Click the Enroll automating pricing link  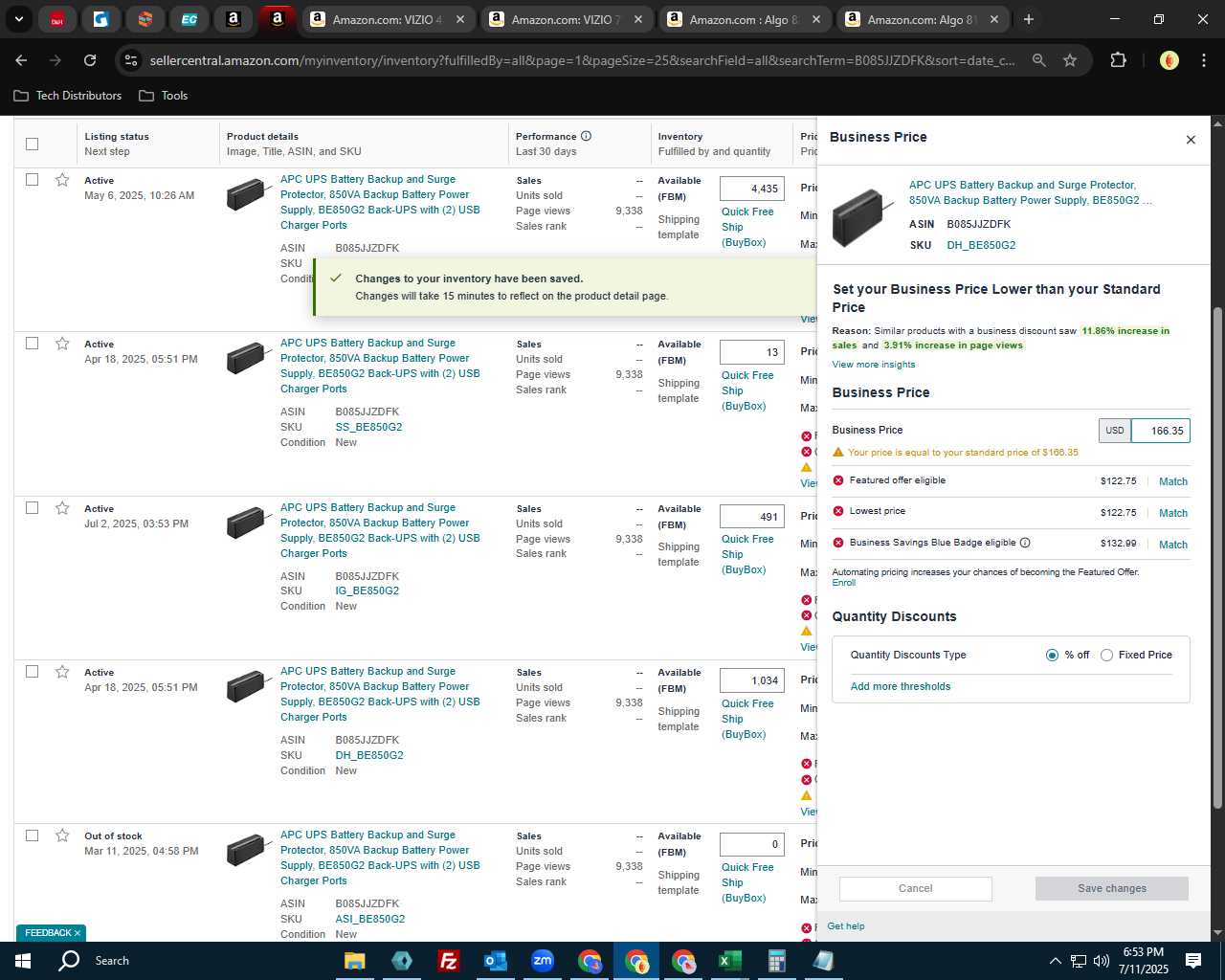[x=843, y=583]
